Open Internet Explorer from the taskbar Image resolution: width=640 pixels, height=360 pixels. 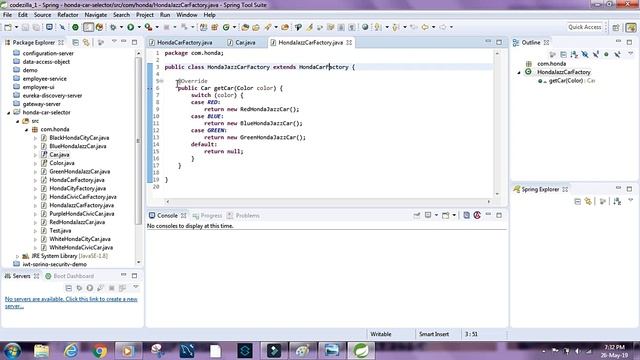[x=71, y=351]
